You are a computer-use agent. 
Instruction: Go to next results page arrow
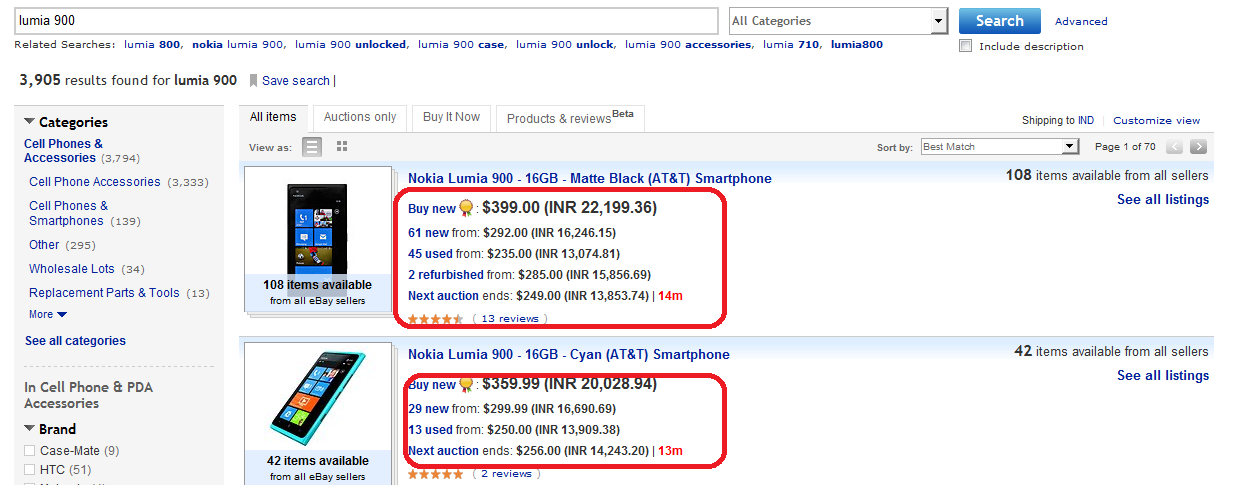[1198, 147]
